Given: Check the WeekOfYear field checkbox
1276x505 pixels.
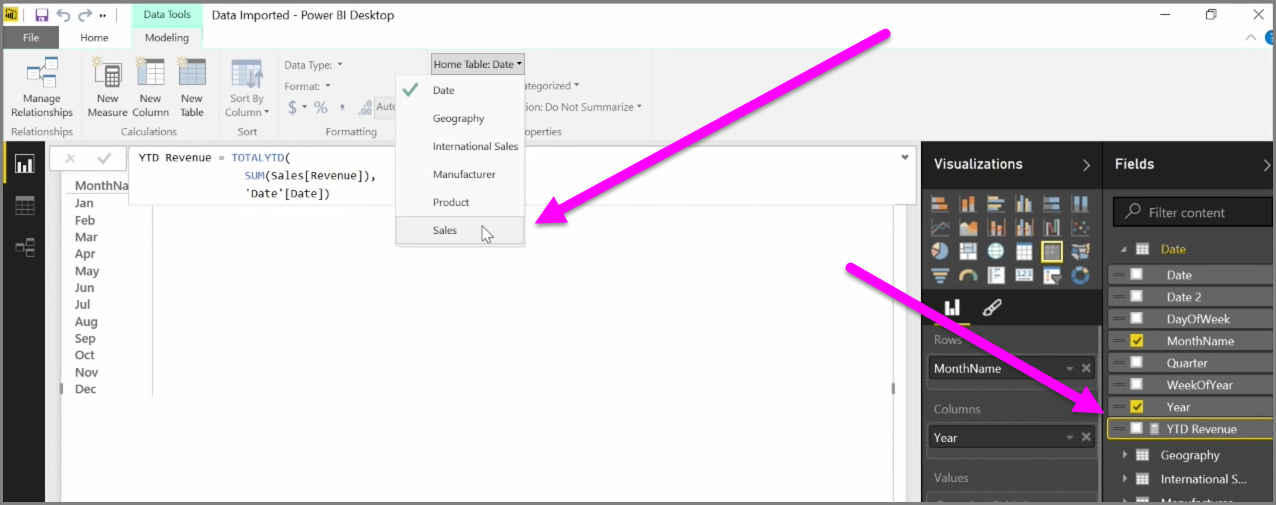Looking at the screenshot, I should 1136,385.
